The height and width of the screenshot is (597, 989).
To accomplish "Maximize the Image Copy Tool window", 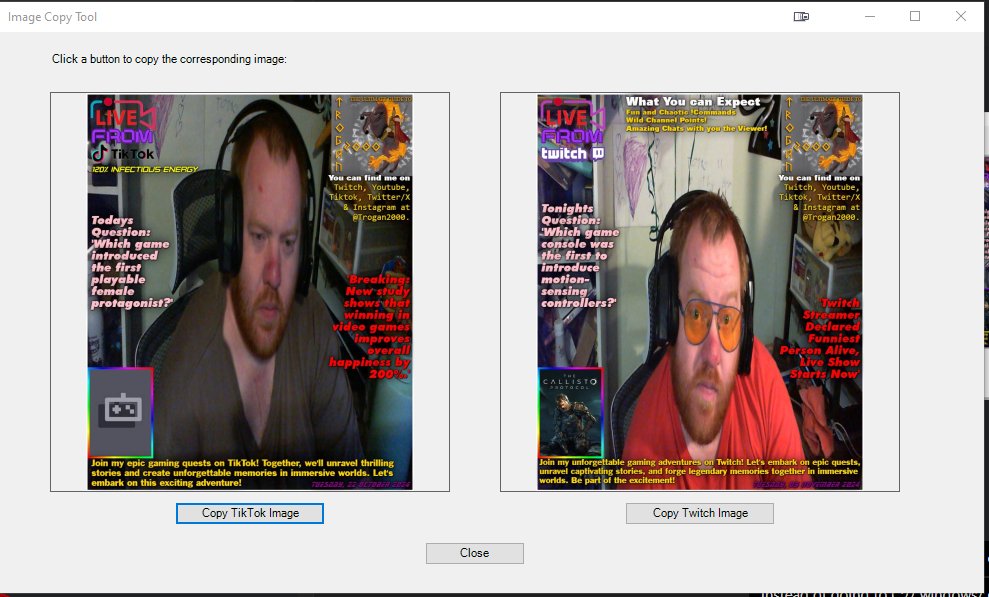I will (x=915, y=16).
